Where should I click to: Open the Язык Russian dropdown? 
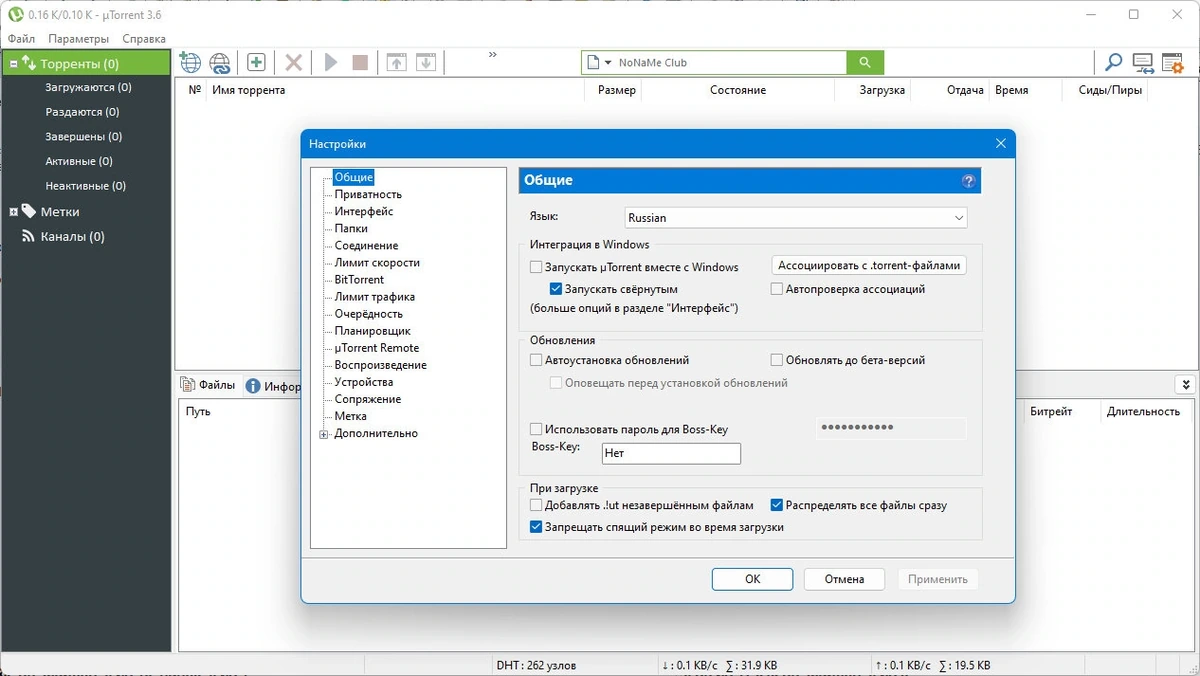796,217
